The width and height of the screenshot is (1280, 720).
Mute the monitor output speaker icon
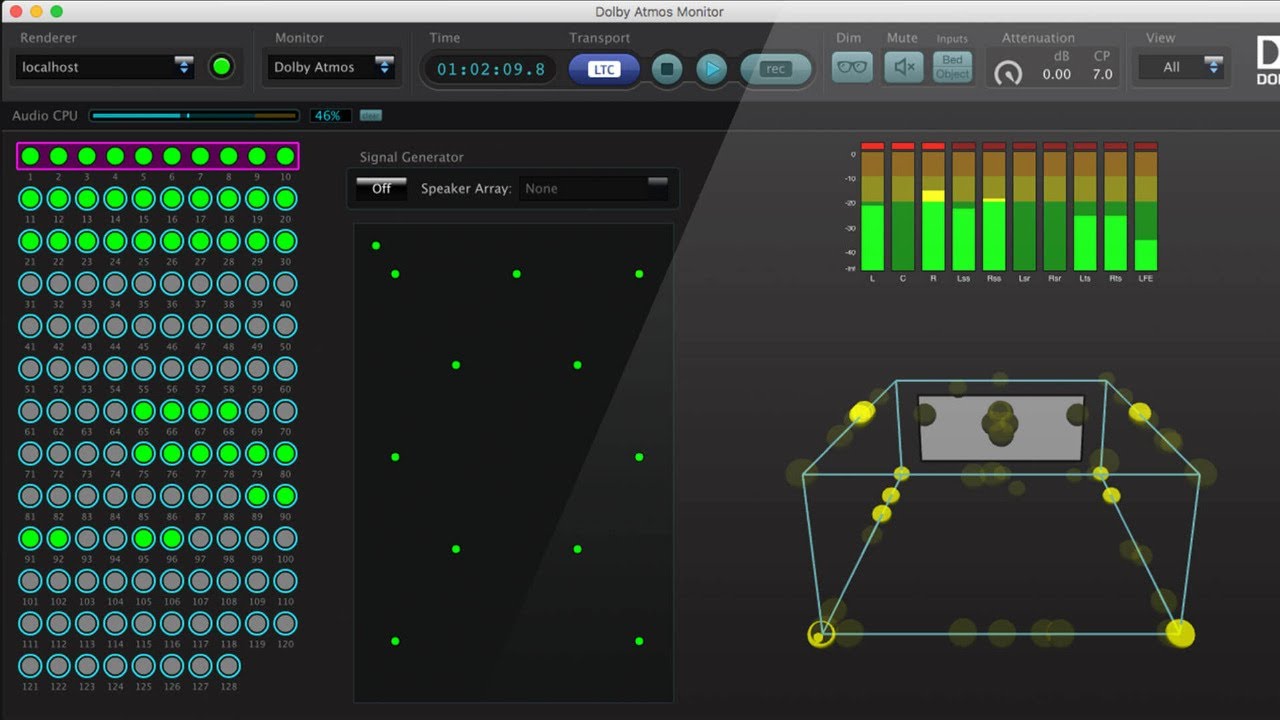click(x=904, y=67)
